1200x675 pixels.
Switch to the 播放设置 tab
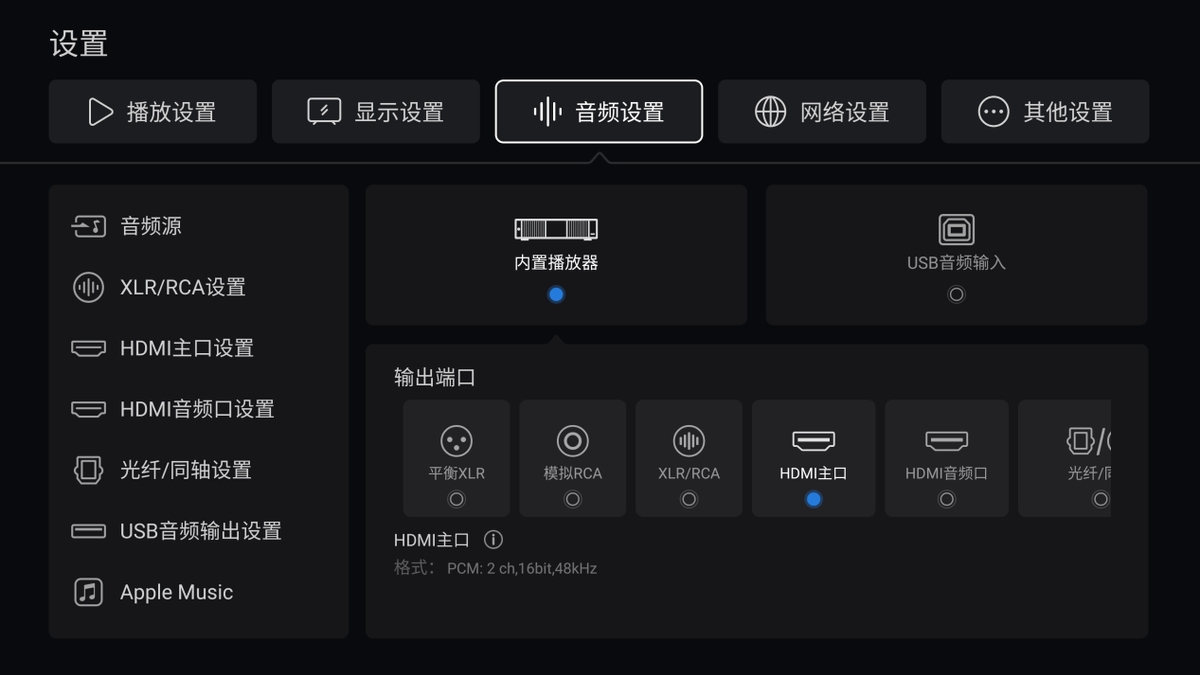pyautogui.click(x=153, y=112)
